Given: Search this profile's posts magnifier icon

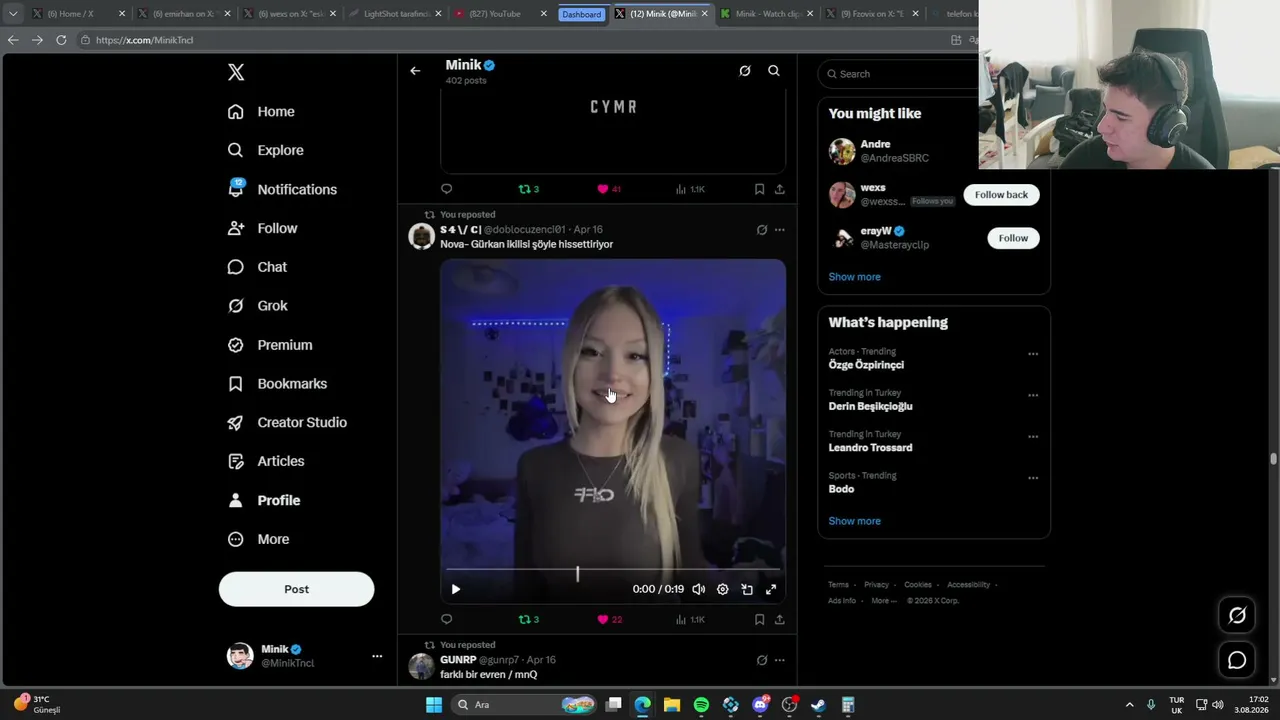Looking at the screenshot, I should (774, 71).
